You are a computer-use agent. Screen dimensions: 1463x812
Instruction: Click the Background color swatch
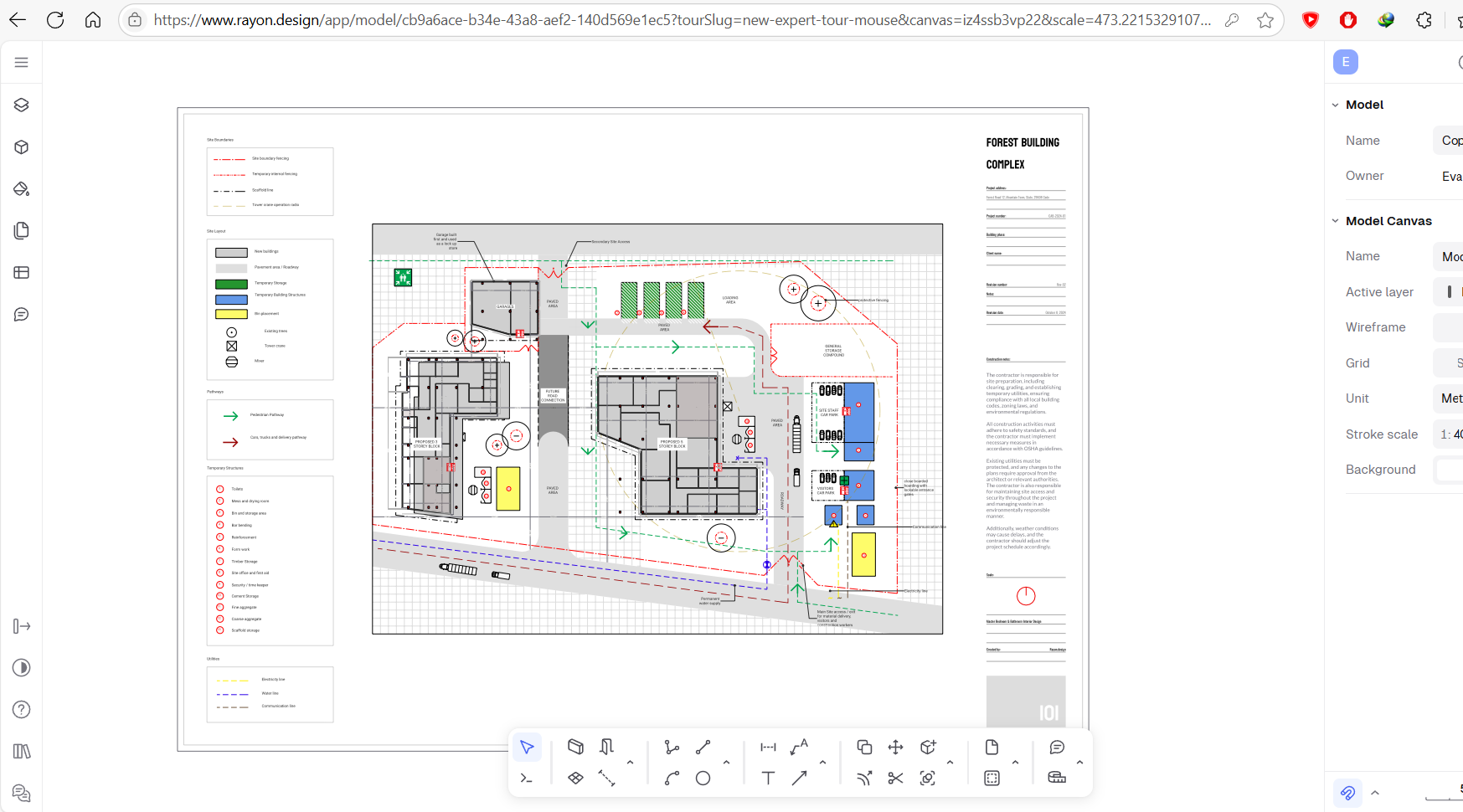click(x=1449, y=470)
